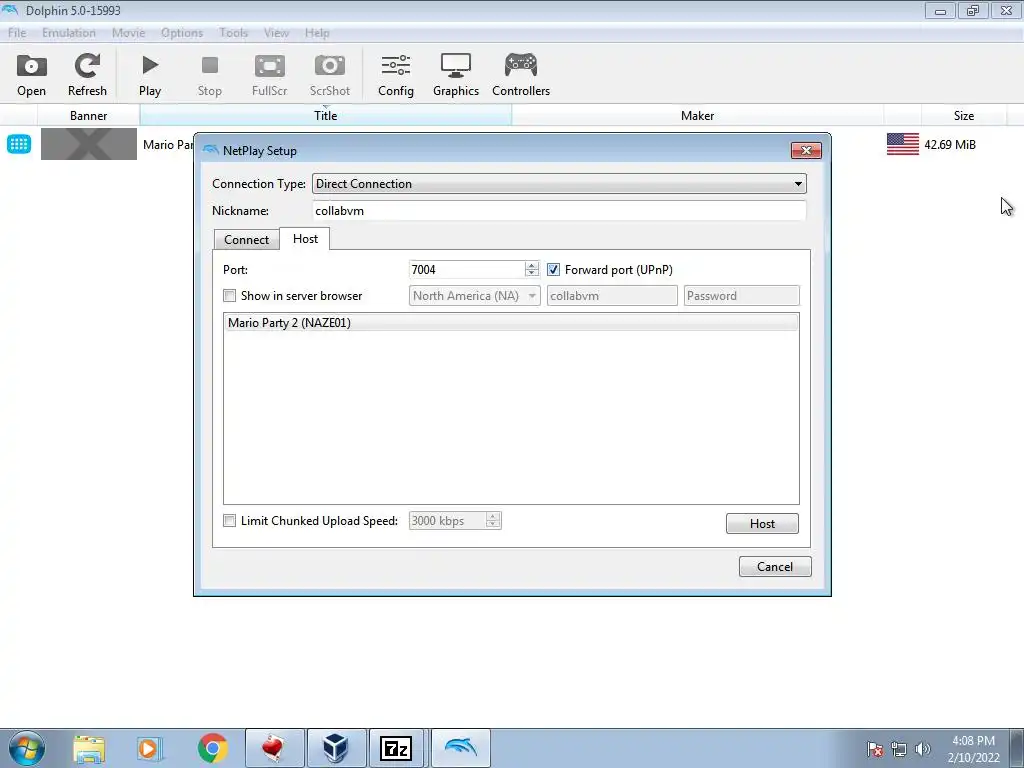Click the Nickname input field

coord(559,211)
